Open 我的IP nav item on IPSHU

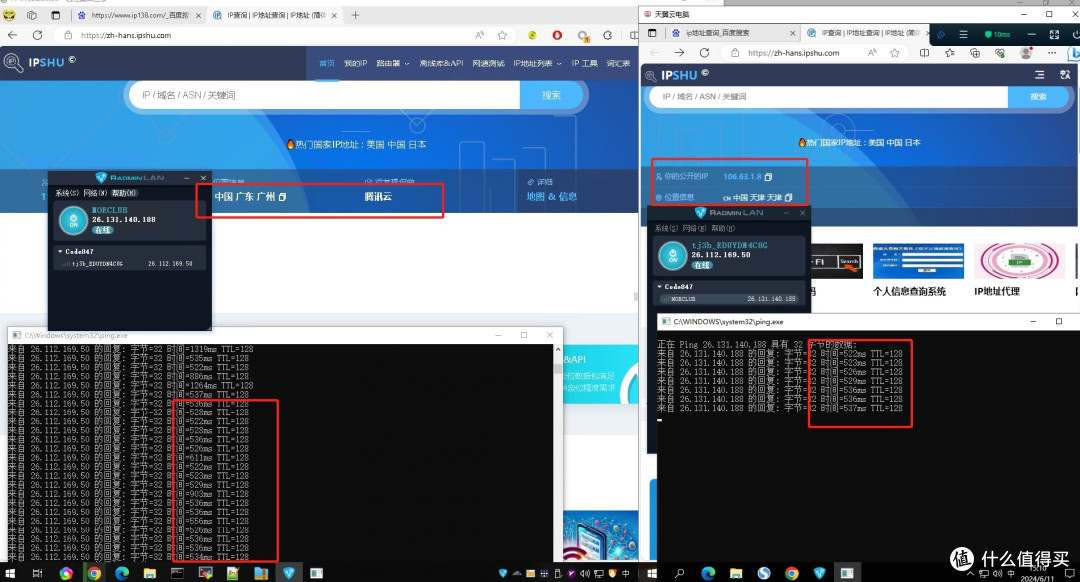[355, 63]
